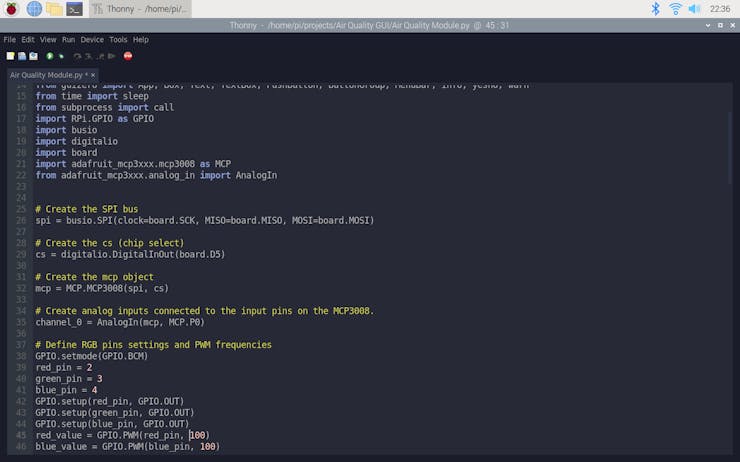
Task: Launch the web browser from taskbar
Action: [34, 8]
